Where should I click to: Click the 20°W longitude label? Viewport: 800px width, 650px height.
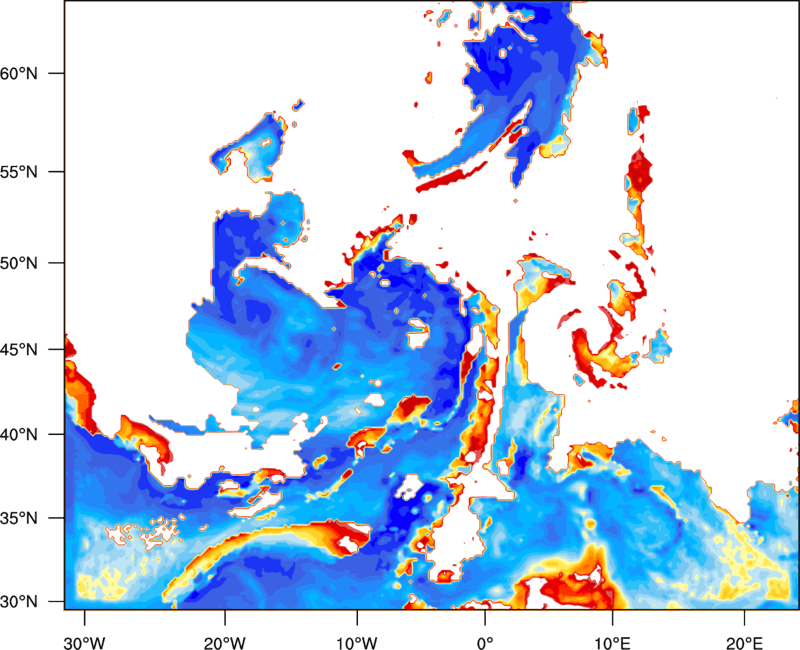tap(225, 643)
